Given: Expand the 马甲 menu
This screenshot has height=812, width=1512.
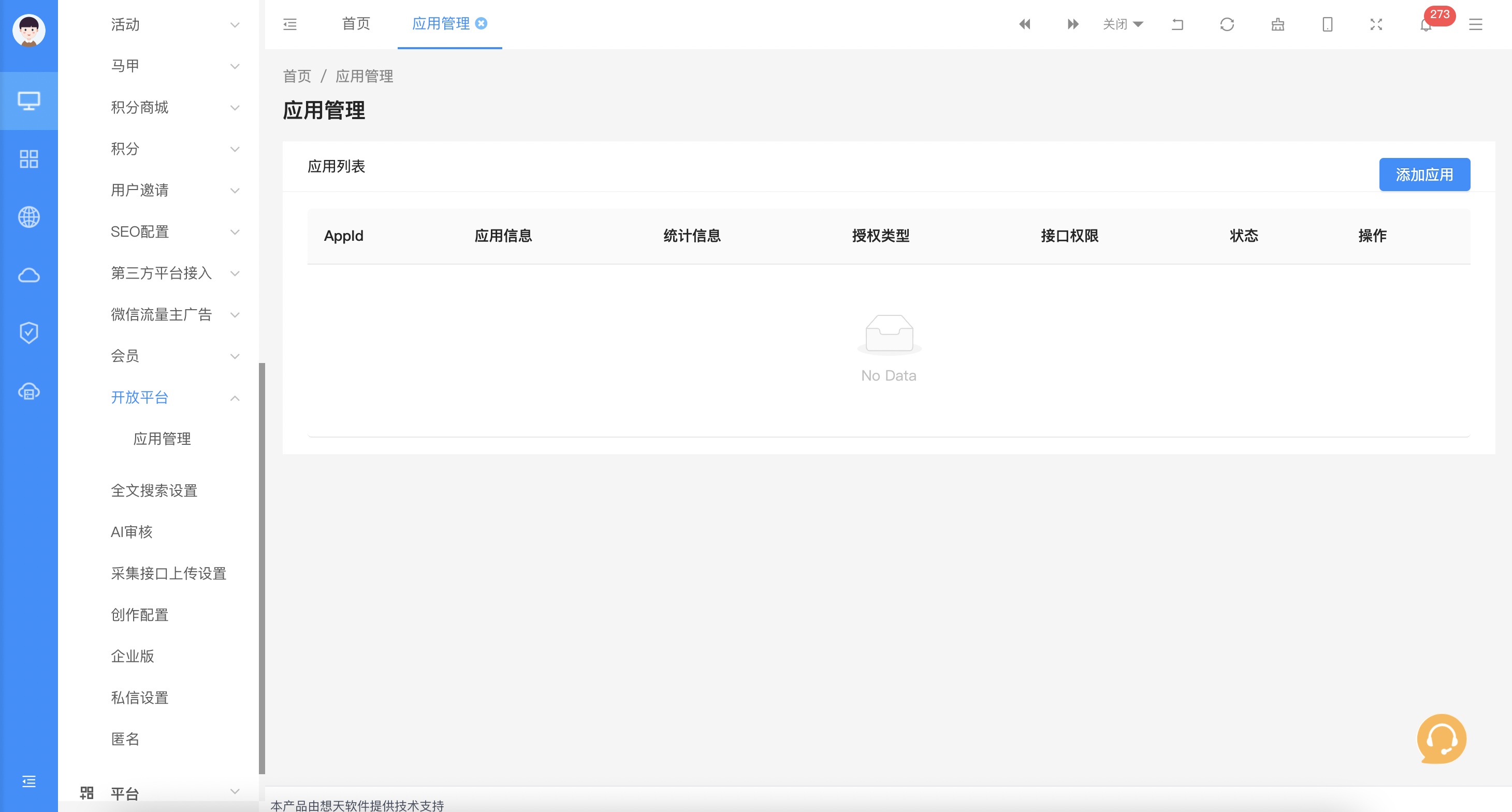Looking at the screenshot, I should tap(158, 66).
